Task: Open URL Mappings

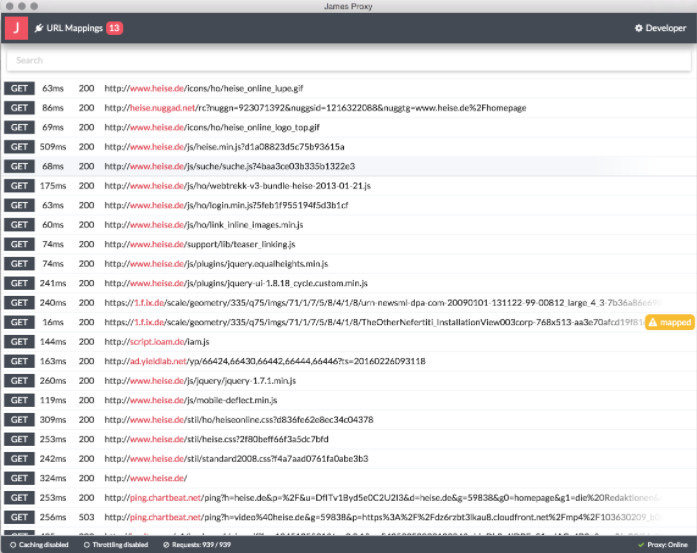Action: coord(74,28)
